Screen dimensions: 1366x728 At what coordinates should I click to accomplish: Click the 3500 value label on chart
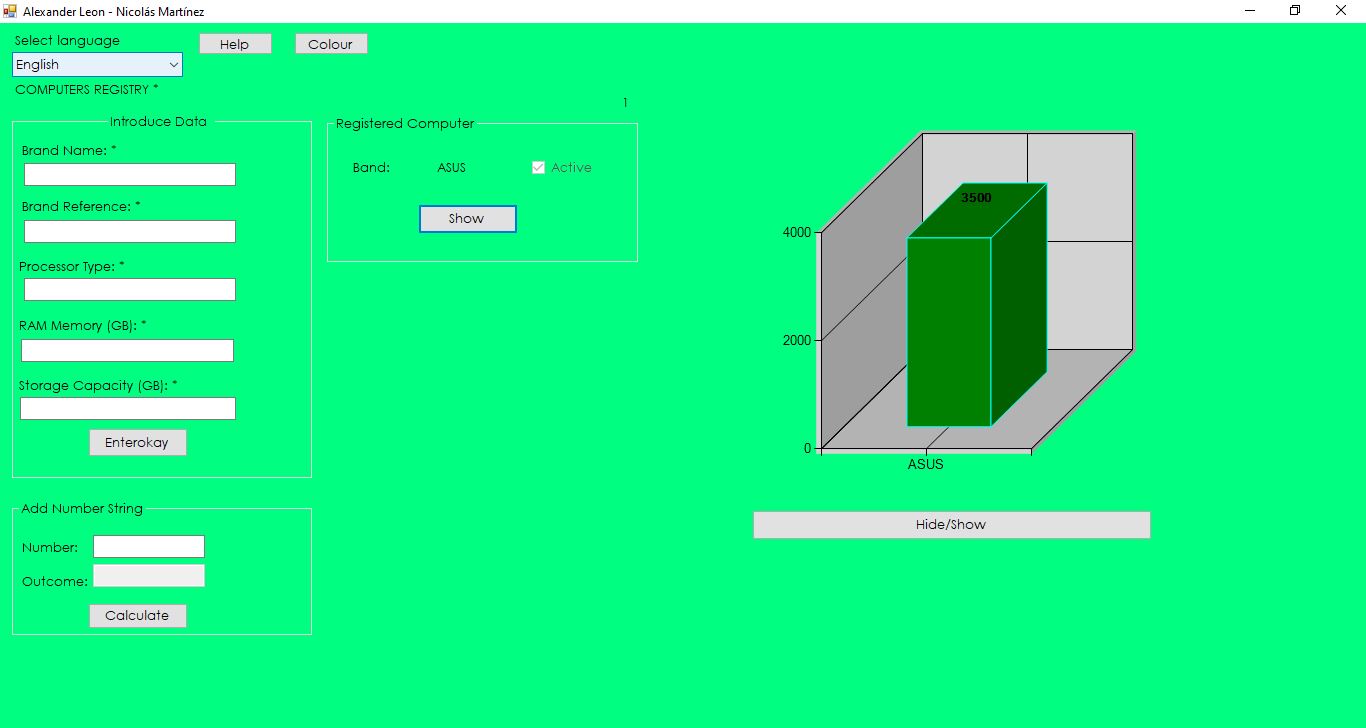coord(976,198)
